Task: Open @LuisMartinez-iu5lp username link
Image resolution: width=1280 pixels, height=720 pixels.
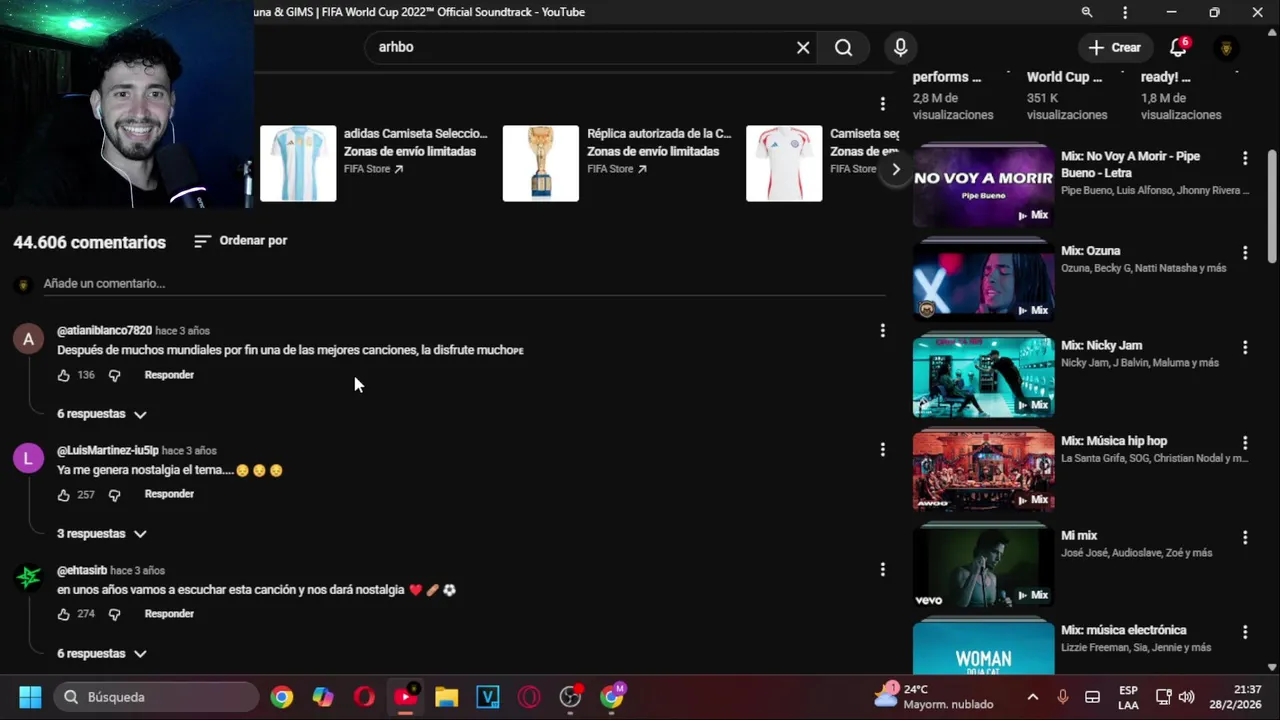Action: coord(108,451)
